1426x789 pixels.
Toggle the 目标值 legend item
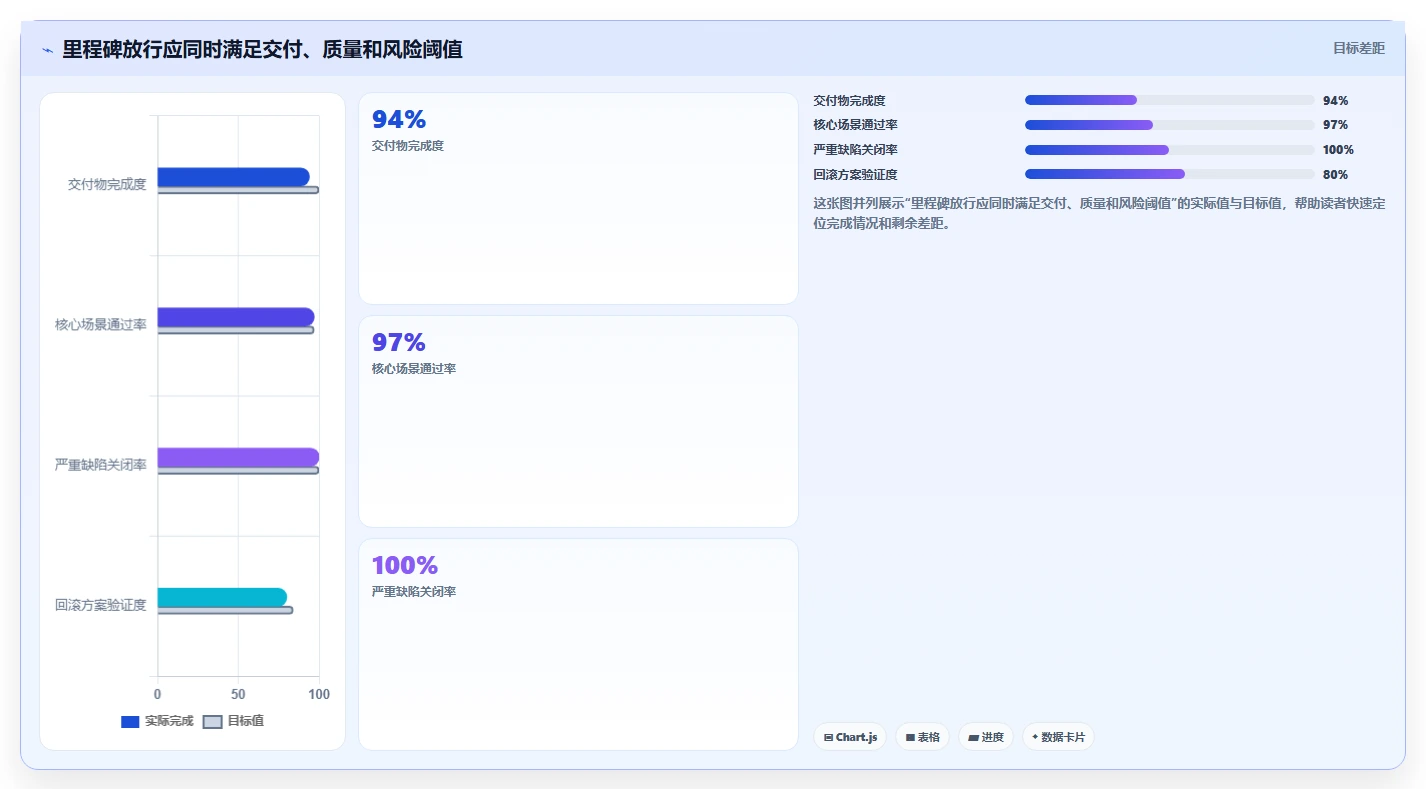234,721
